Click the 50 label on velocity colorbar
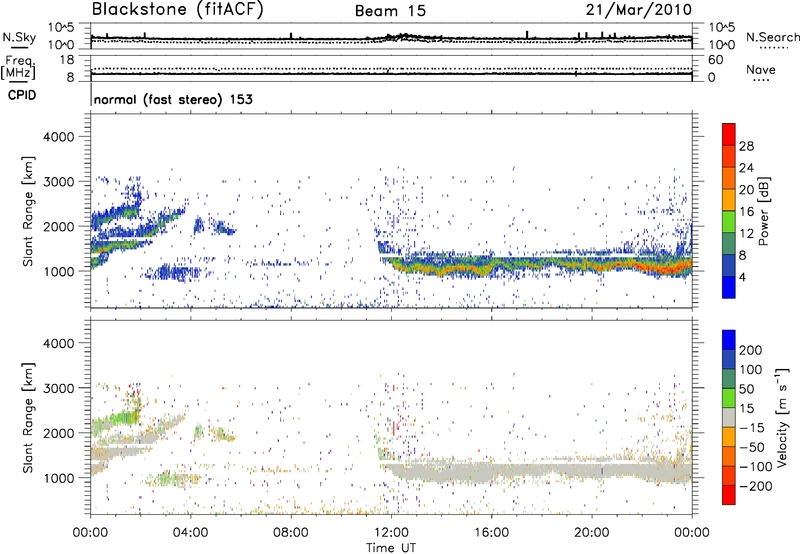 (746, 389)
